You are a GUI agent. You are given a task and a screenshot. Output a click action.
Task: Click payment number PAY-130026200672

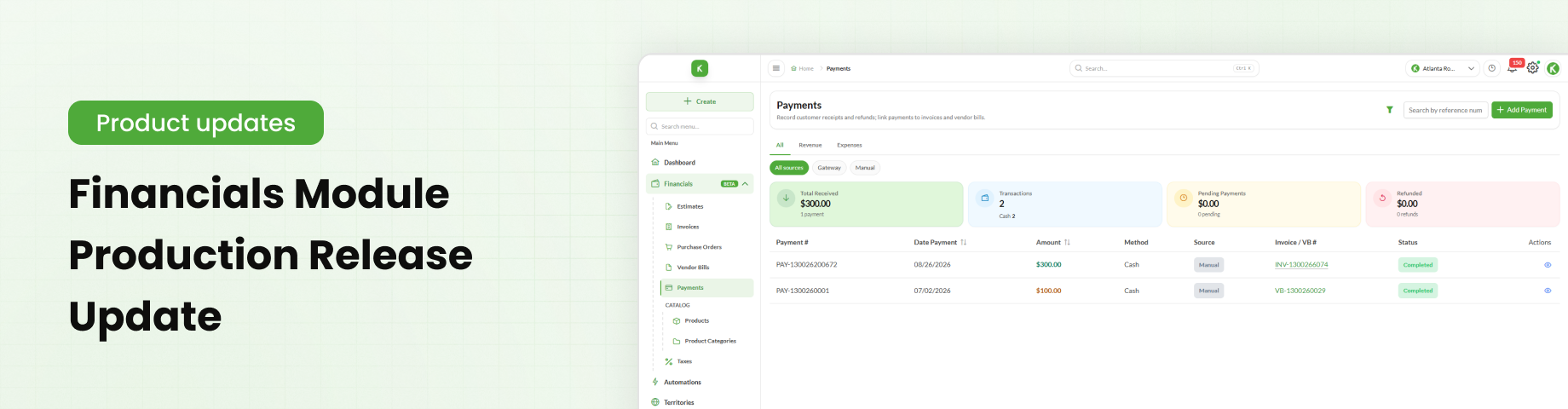(x=806, y=265)
